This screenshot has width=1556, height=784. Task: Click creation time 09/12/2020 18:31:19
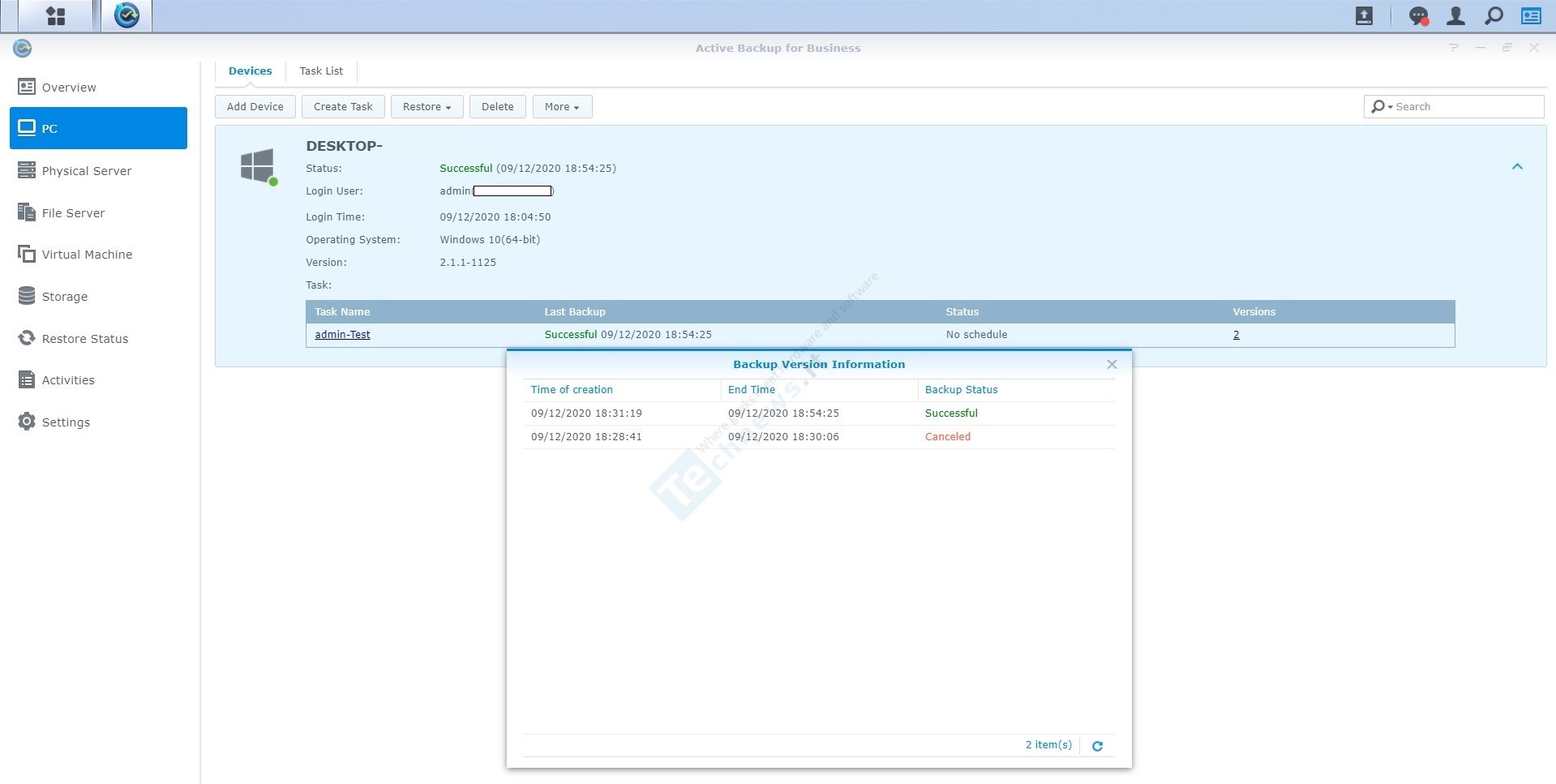pyautogui.click(x=586, y=413)
